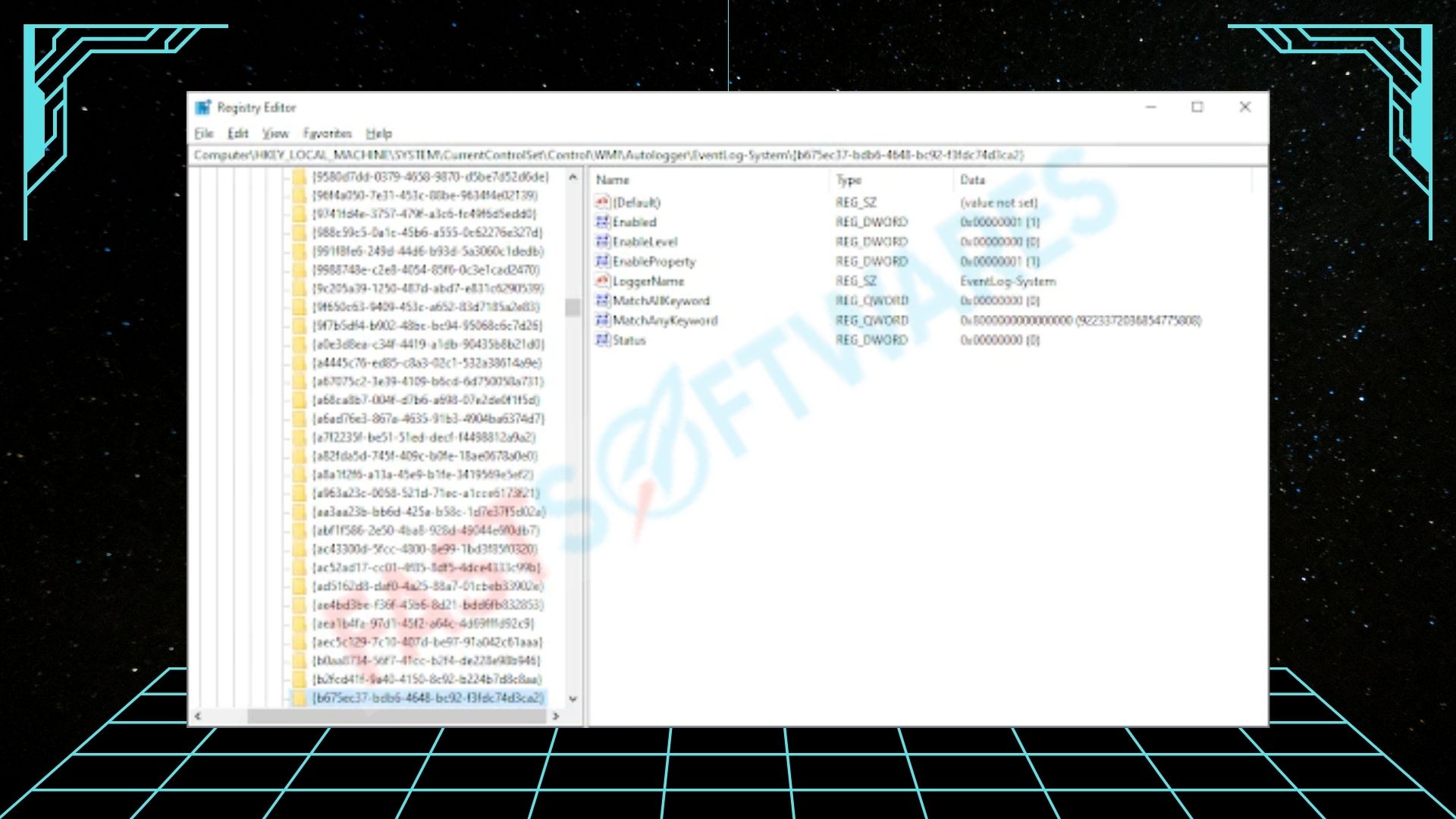
Task: Close the Registry Editor window
Action: coord(1244,108)
